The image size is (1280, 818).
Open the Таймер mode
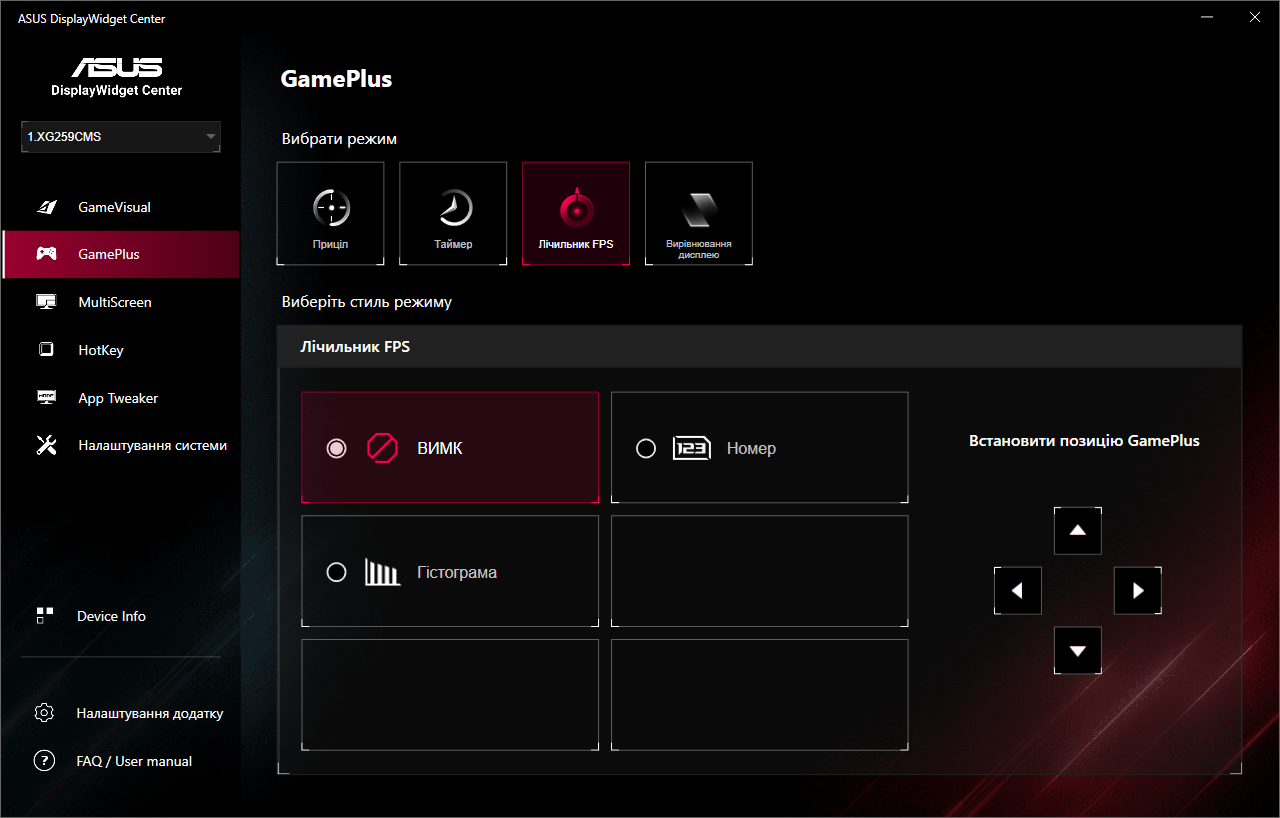click(452, 212)
